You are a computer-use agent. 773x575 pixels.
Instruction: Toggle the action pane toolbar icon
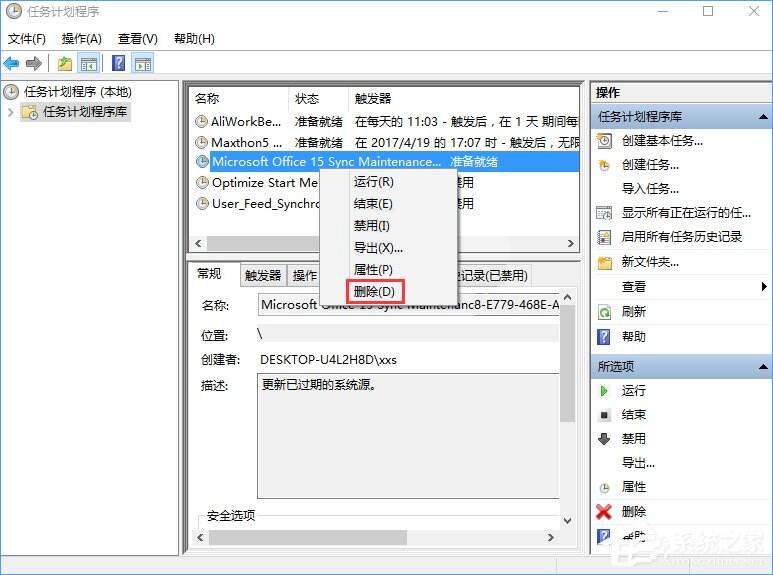143,63
